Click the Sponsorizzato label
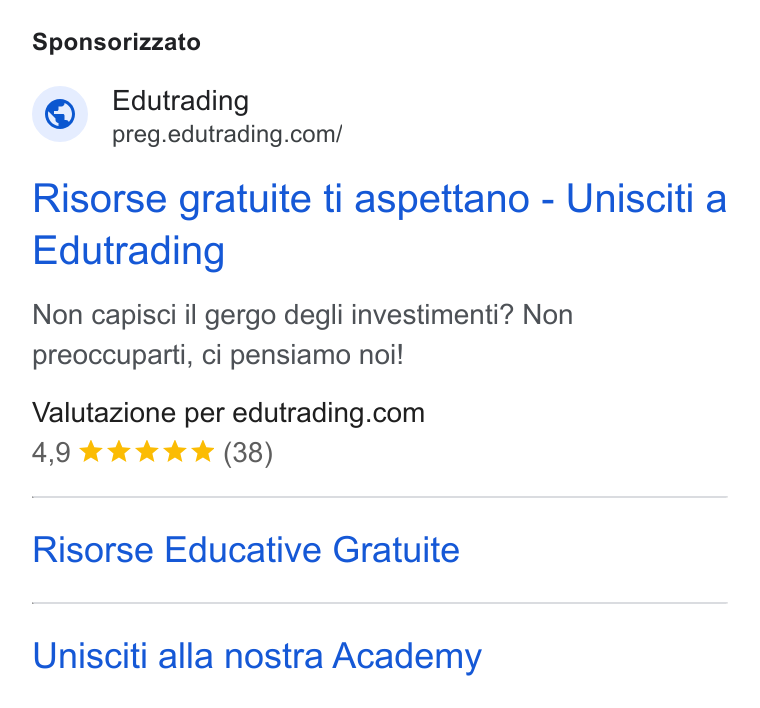760x708 pixels. [116, 42]
